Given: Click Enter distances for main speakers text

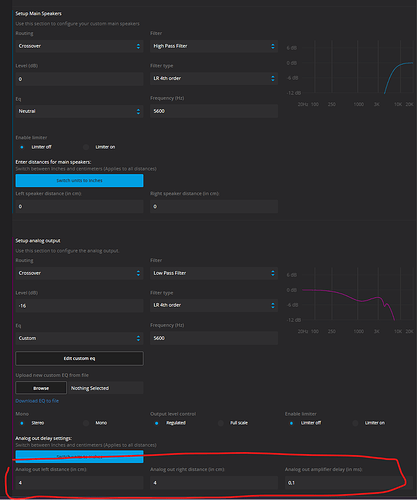Looking at the screenshot, I should coord(53,162).
